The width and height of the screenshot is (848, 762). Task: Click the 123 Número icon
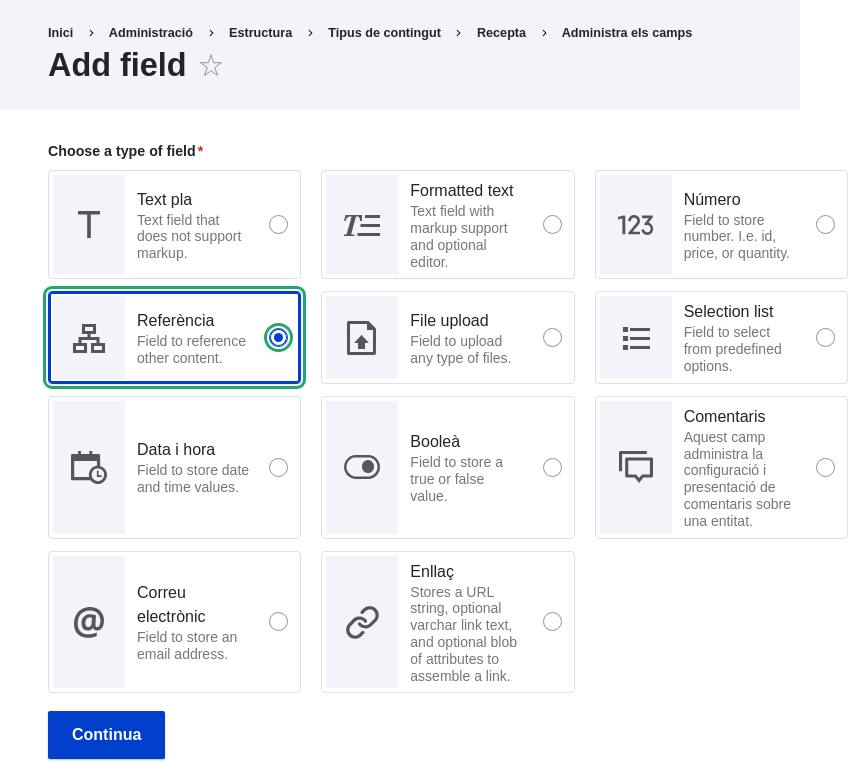point(635,224)
